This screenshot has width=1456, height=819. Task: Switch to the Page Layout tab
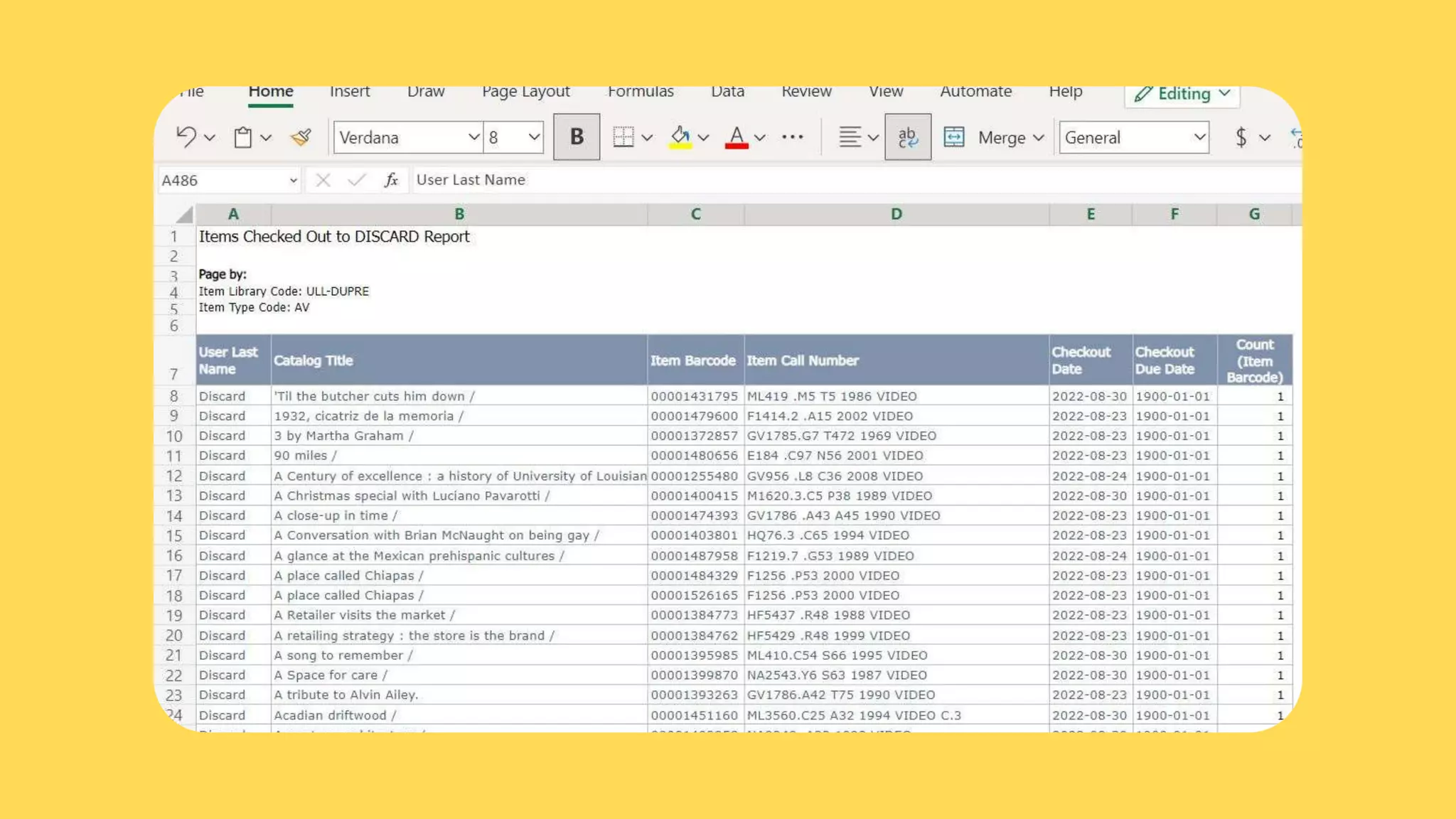[x=525, y=92]
